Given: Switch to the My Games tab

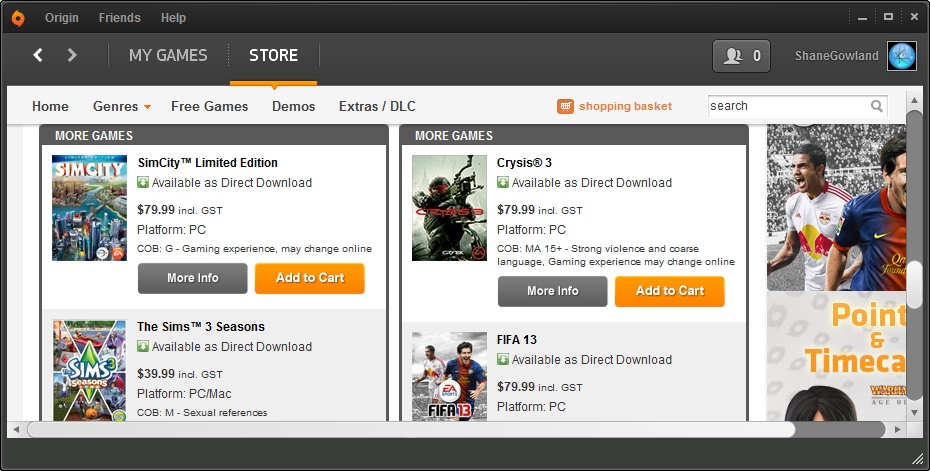Looking at the screenshot, I should [168, 55].
